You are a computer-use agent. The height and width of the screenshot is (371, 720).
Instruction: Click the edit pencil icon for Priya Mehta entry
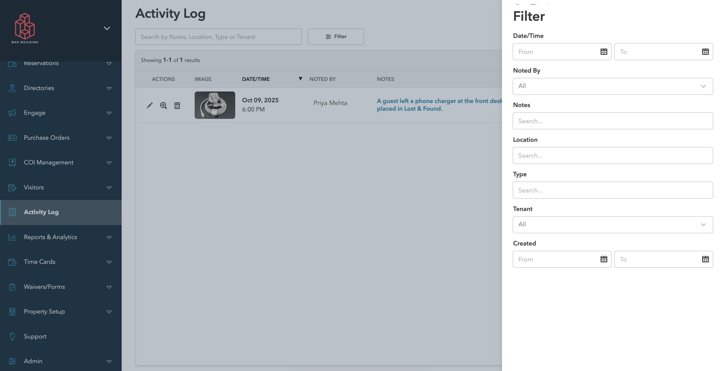click(150, 106)
